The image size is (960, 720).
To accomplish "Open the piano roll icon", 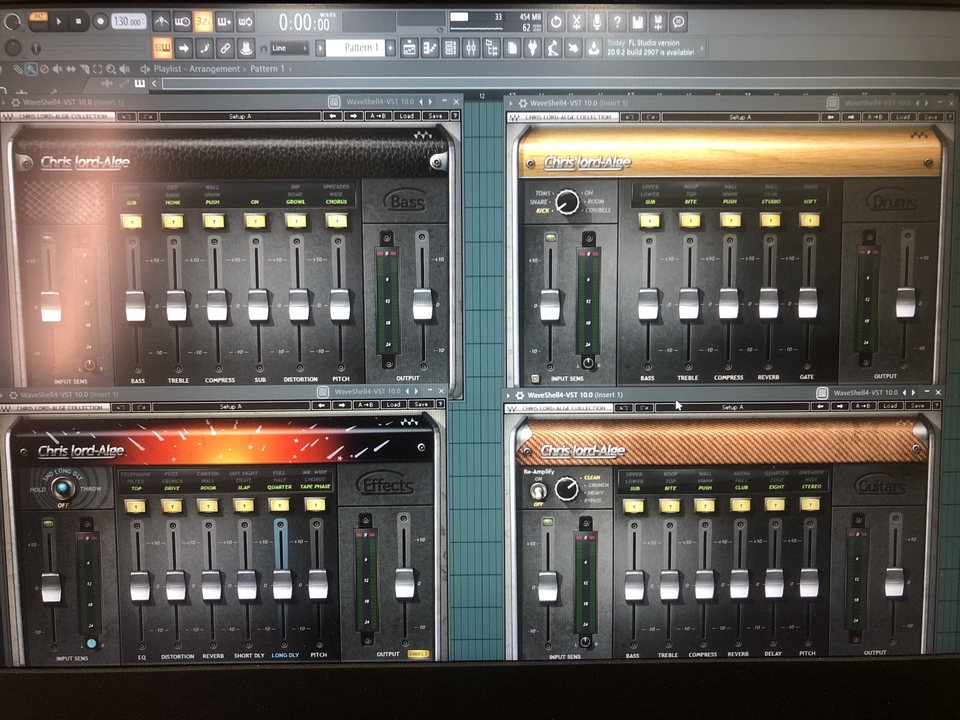I will coord(430,48).
